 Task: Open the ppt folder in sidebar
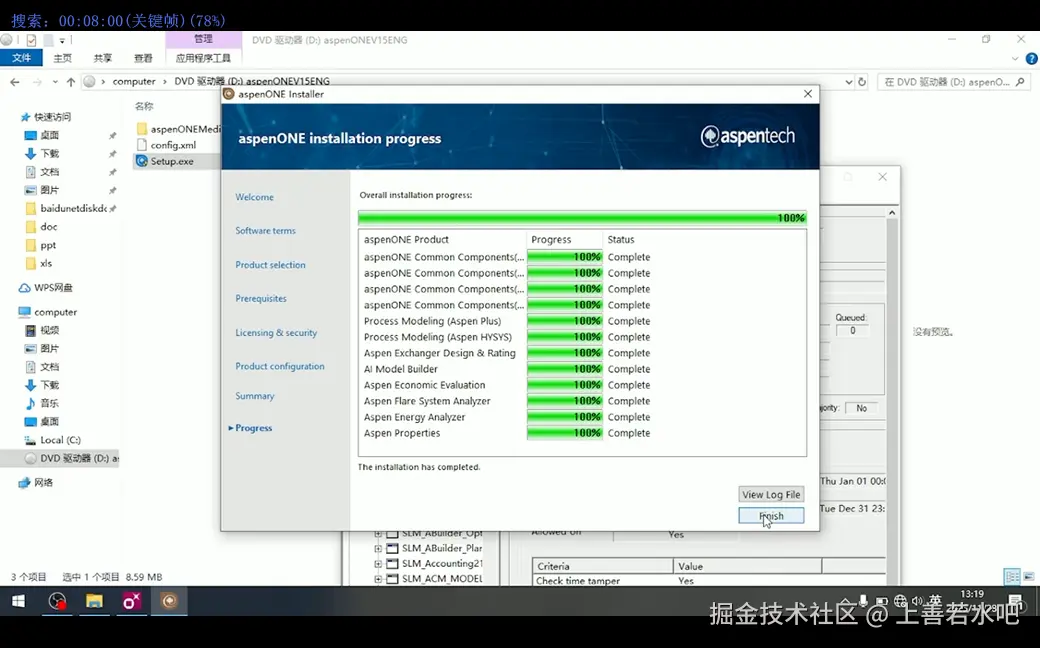[40, 245]
